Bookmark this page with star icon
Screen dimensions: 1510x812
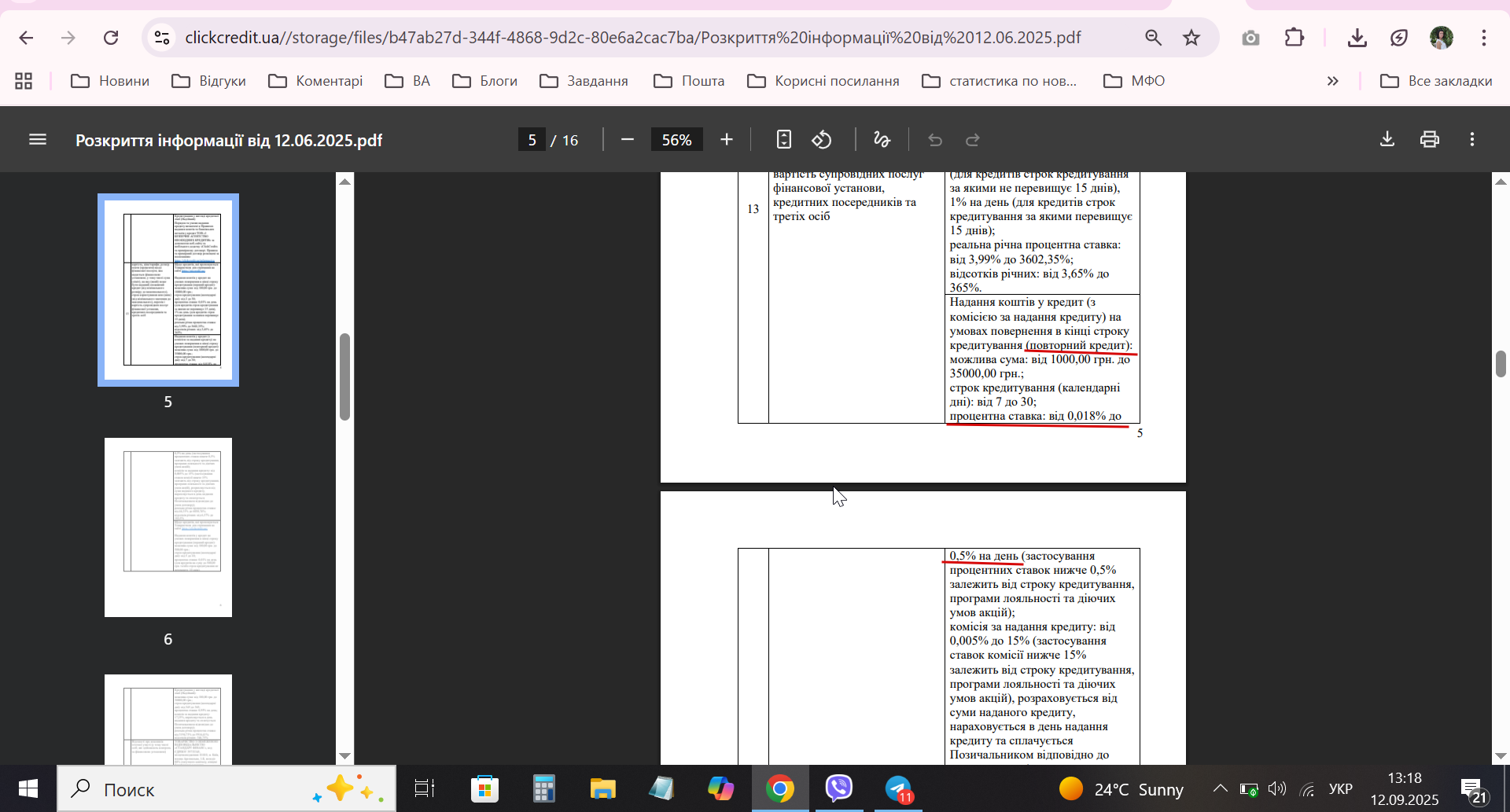[1191, 38]
